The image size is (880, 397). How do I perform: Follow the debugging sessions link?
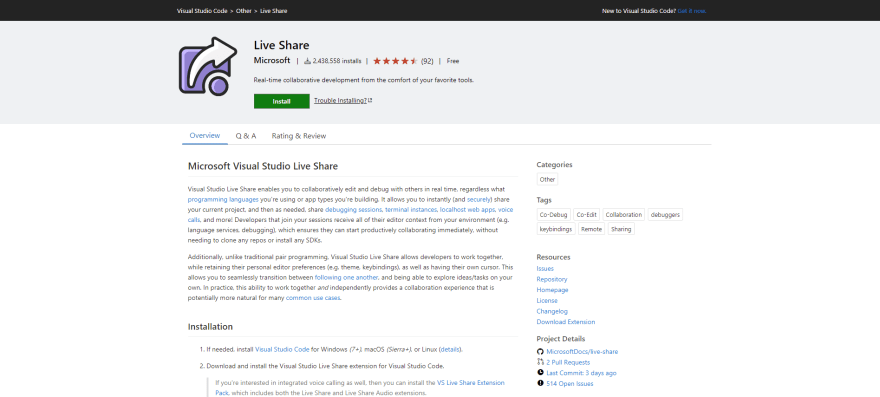coord(354,209)
